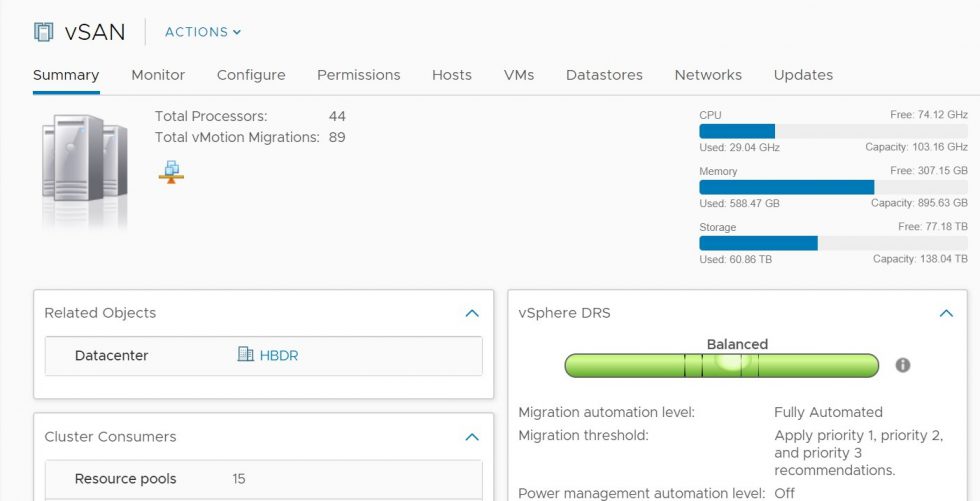980x501 pixels.
Task: Click 'Capacity: 895.63 GB' memory value
Action: point(919,203)
